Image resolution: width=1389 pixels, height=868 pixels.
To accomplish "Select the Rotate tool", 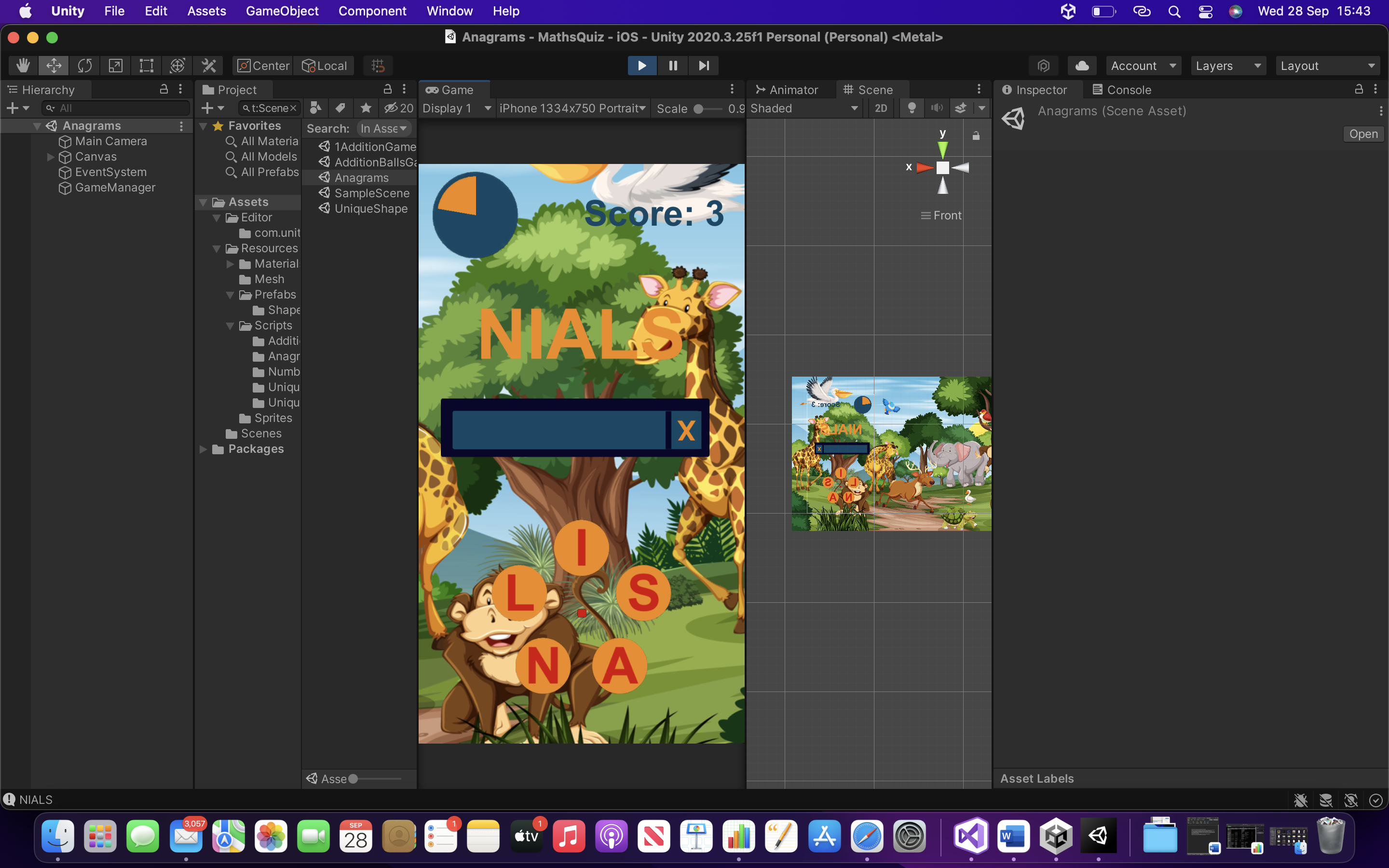I will tap(84, 66).
